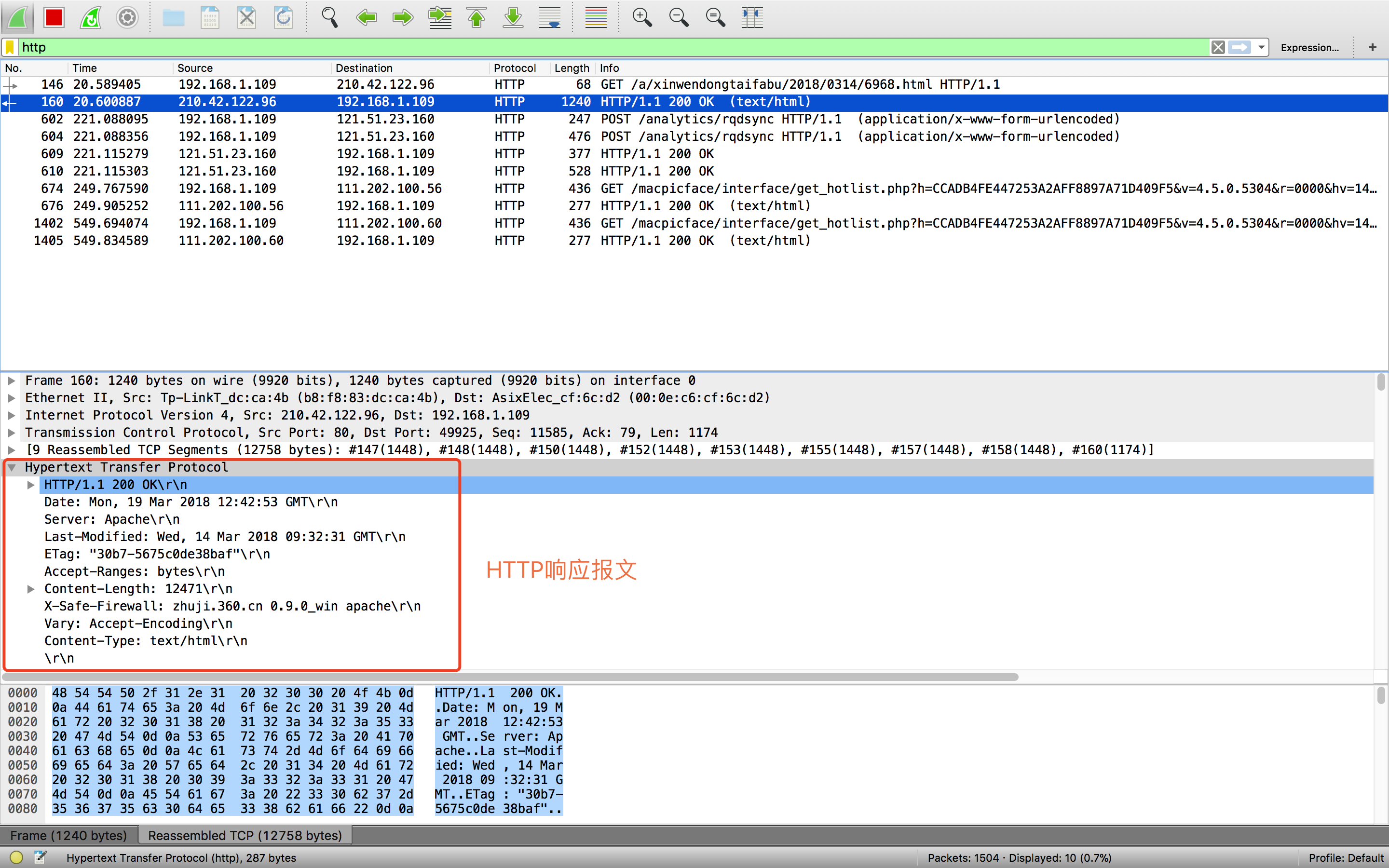
Task: Expand the Transmission Control Protocol section
Action: (x=12, y=432)
